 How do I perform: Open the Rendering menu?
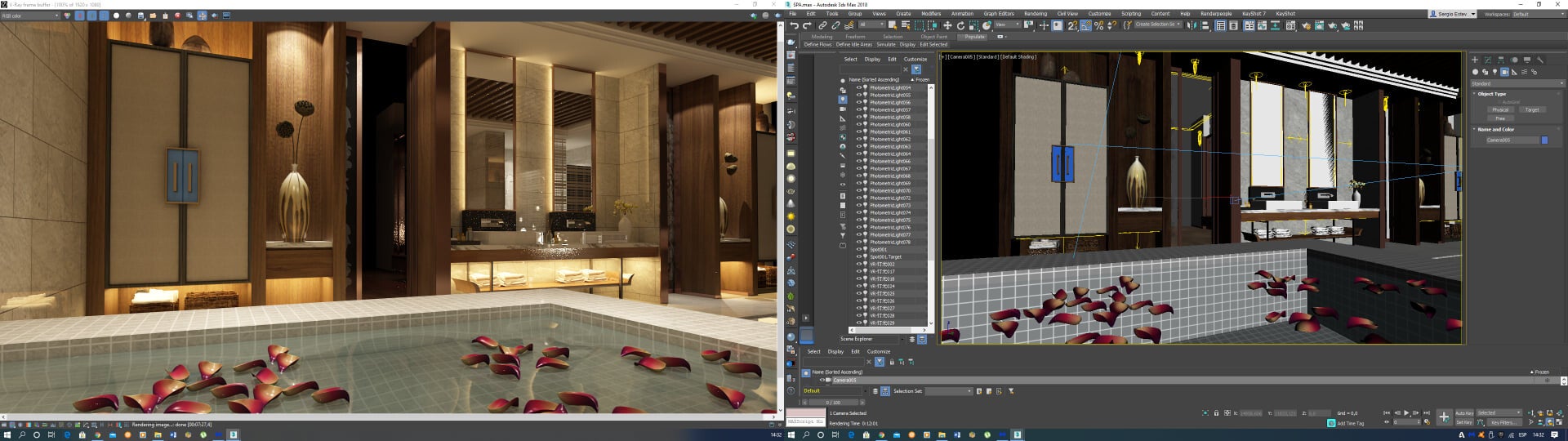[x=1035, y=14]
